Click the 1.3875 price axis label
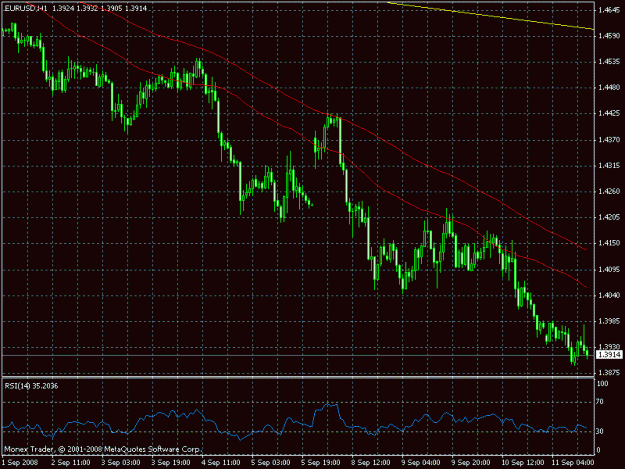 coord(610,373)
